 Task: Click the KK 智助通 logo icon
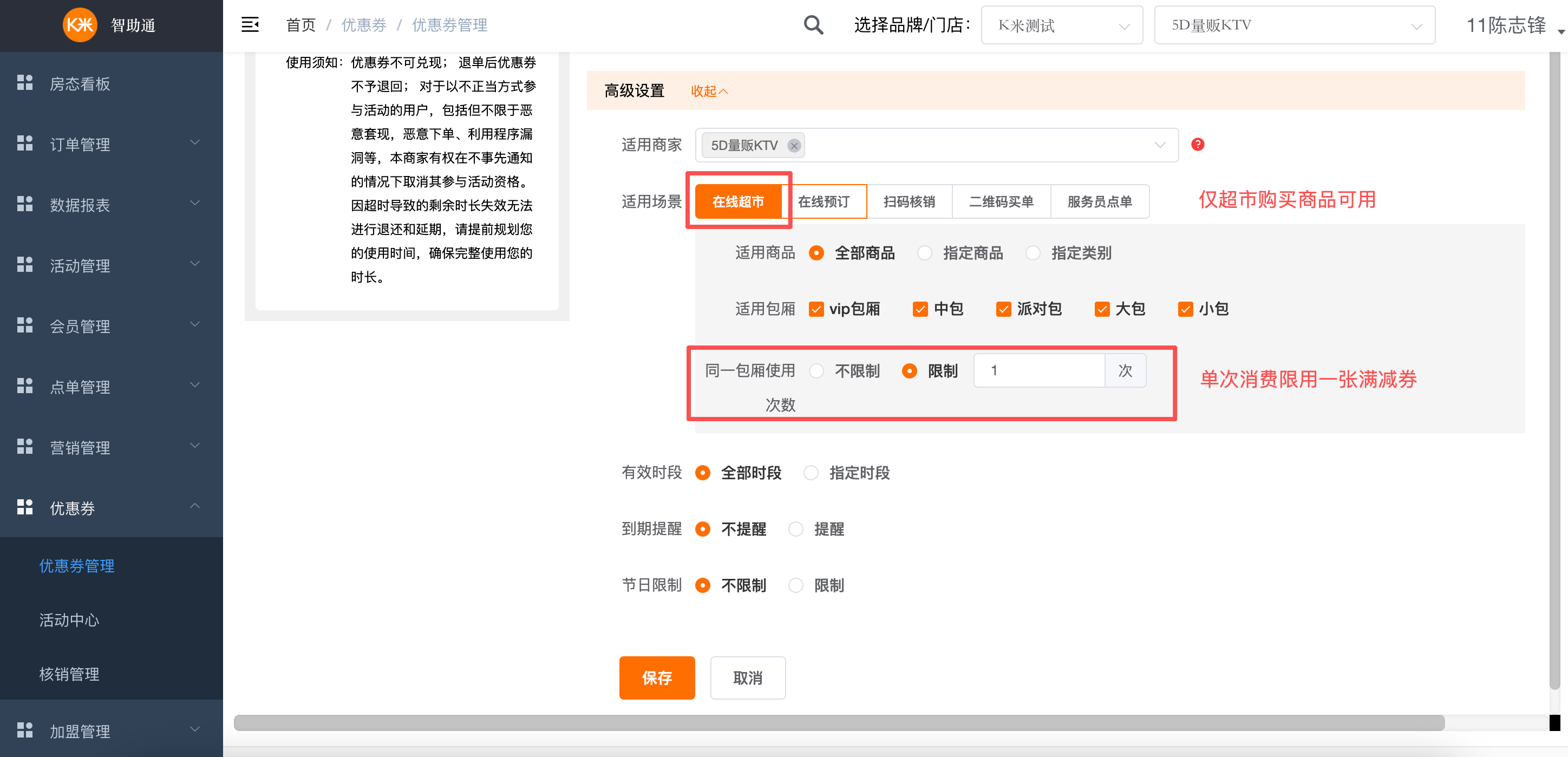tap(80, 25)
